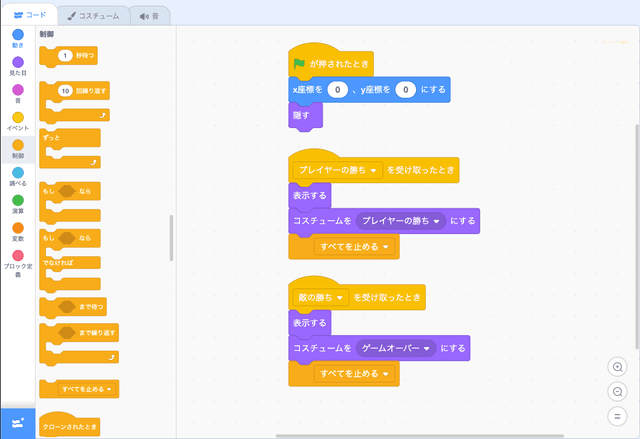Screen dimensions: 640x439
Task: Click the 隠す hide block
Action: (304, 115)
